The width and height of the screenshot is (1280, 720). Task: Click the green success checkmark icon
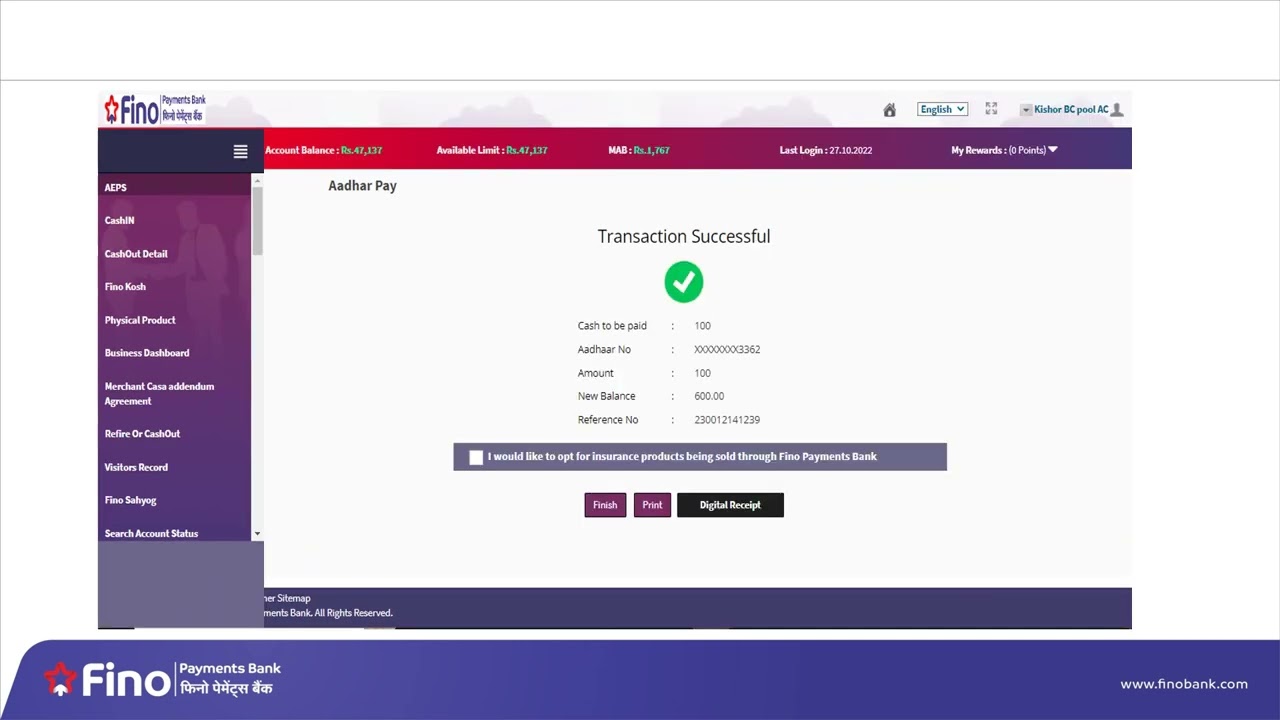tap(684, 282)
